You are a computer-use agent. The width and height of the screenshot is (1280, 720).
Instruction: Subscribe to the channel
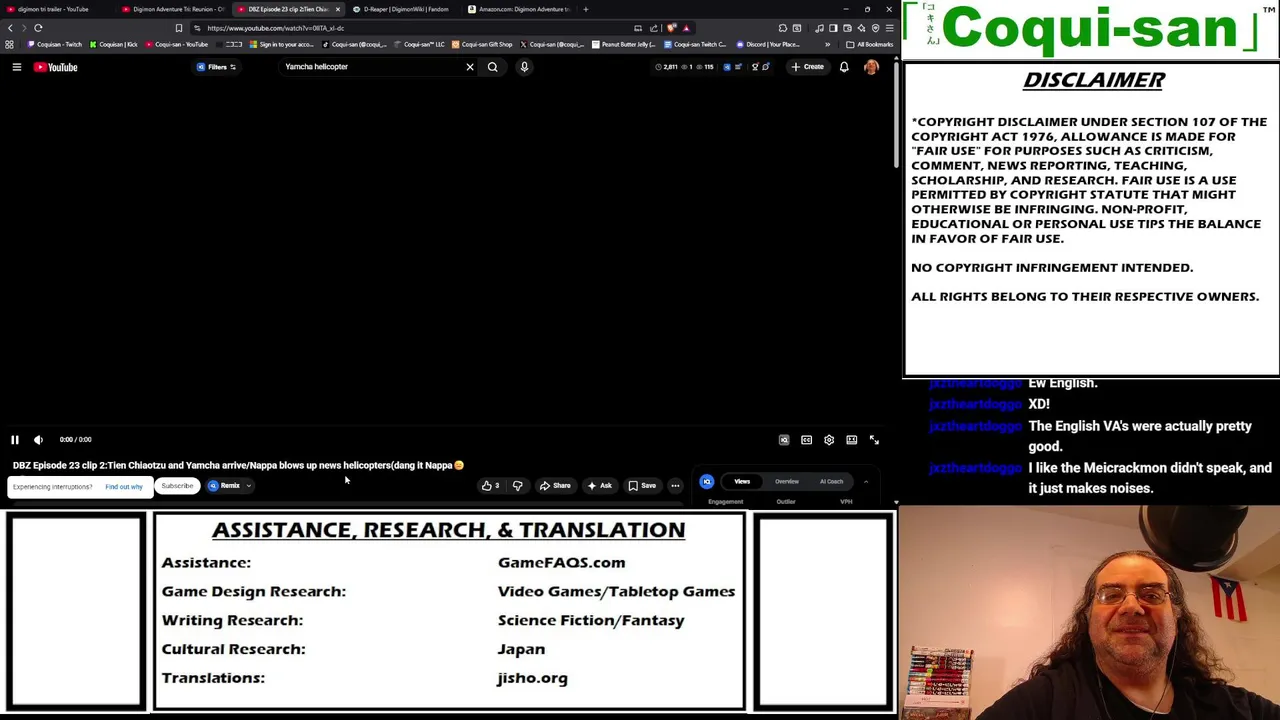click(x=177, y=486)
